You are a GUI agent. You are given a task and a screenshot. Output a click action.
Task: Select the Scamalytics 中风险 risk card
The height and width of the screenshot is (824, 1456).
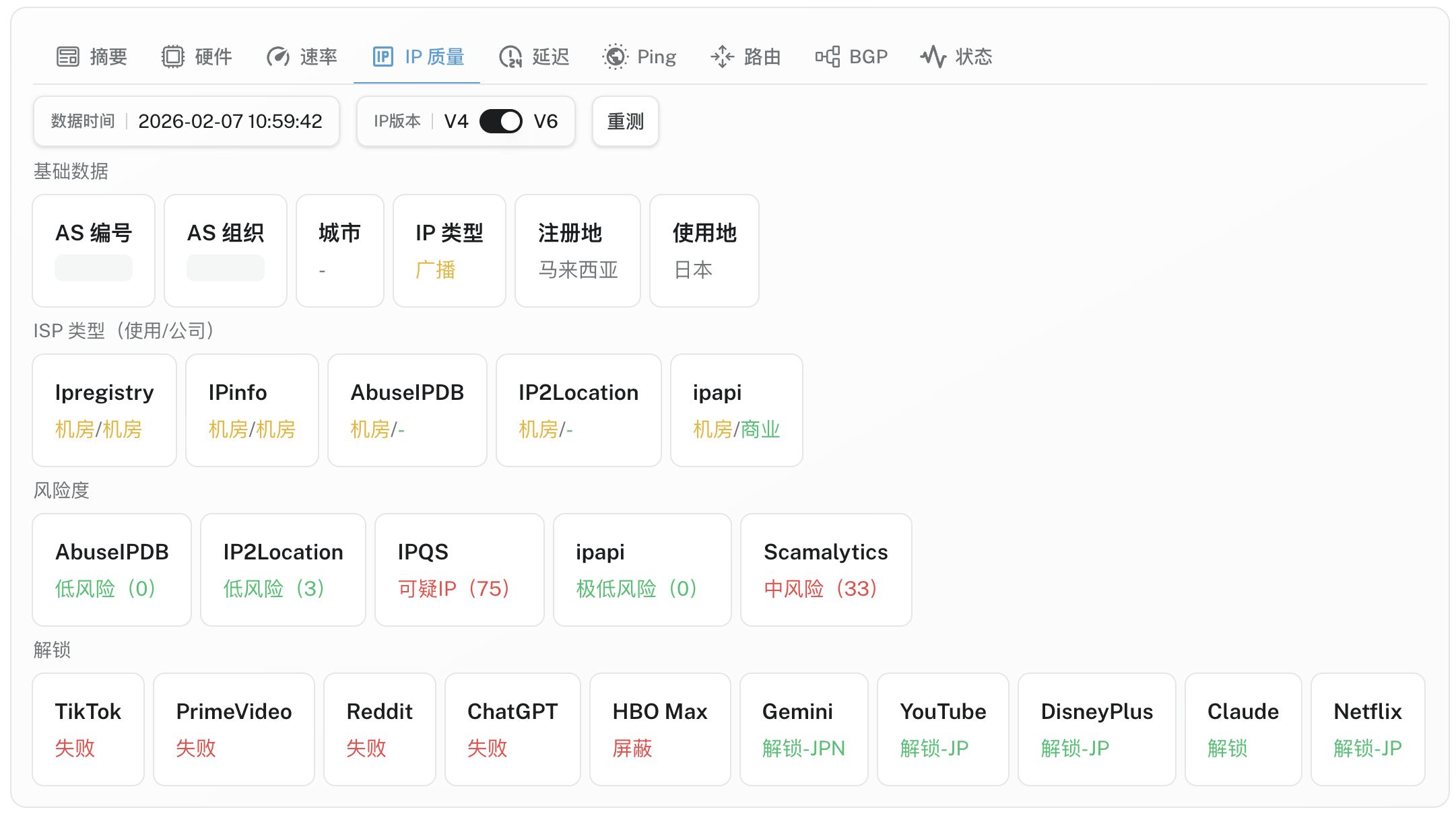[826, 570]
